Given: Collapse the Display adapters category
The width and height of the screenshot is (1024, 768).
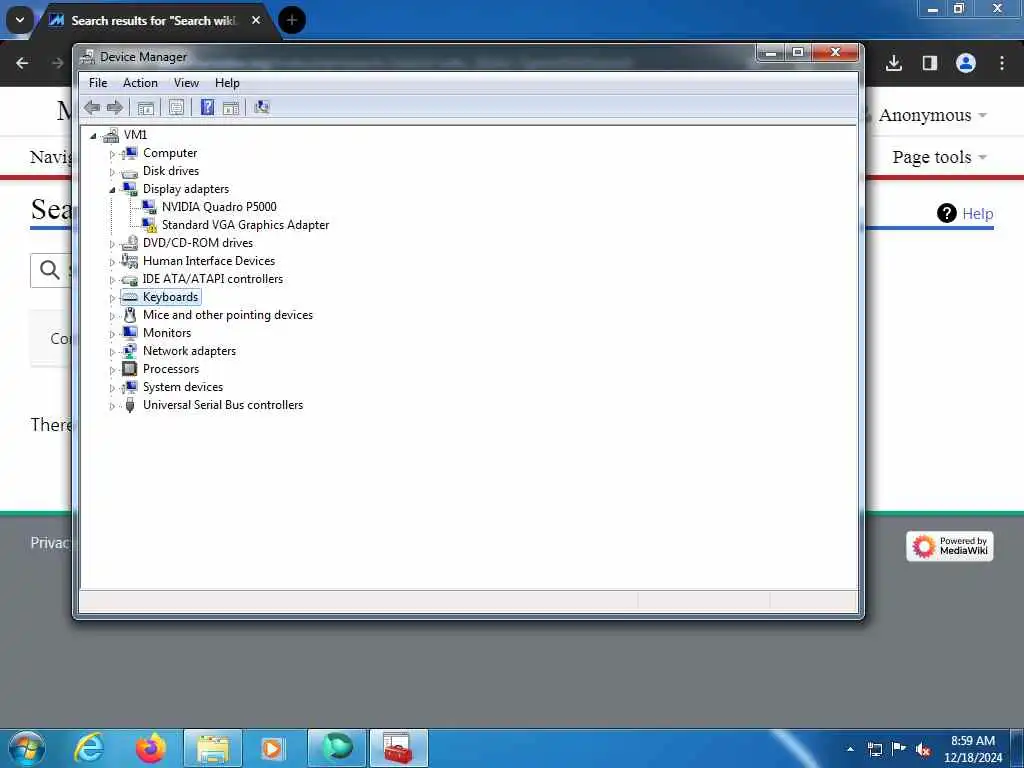Looking at the screenshot, I should point(112,190).
